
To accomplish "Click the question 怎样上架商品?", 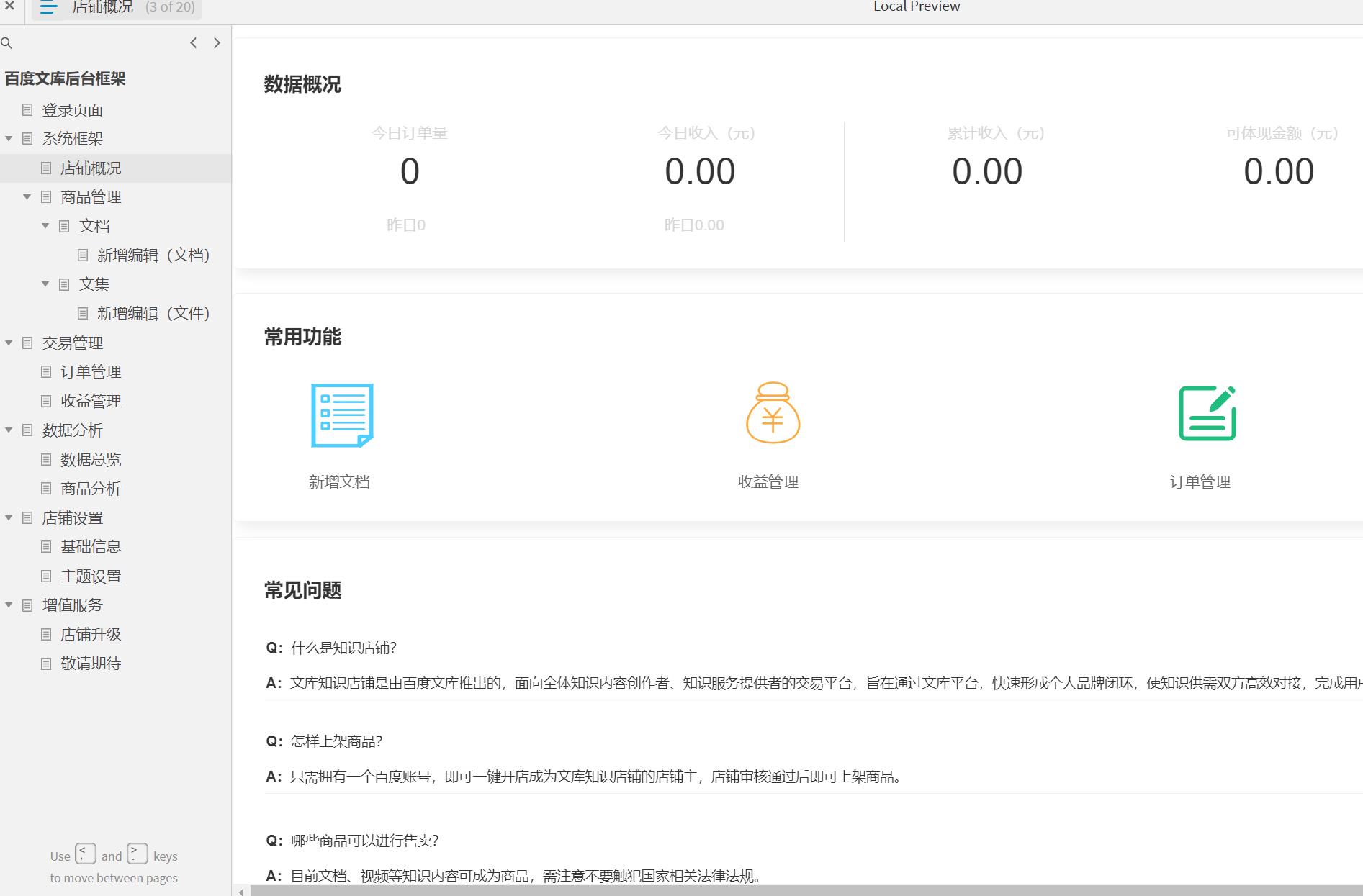I will [336, 741].
